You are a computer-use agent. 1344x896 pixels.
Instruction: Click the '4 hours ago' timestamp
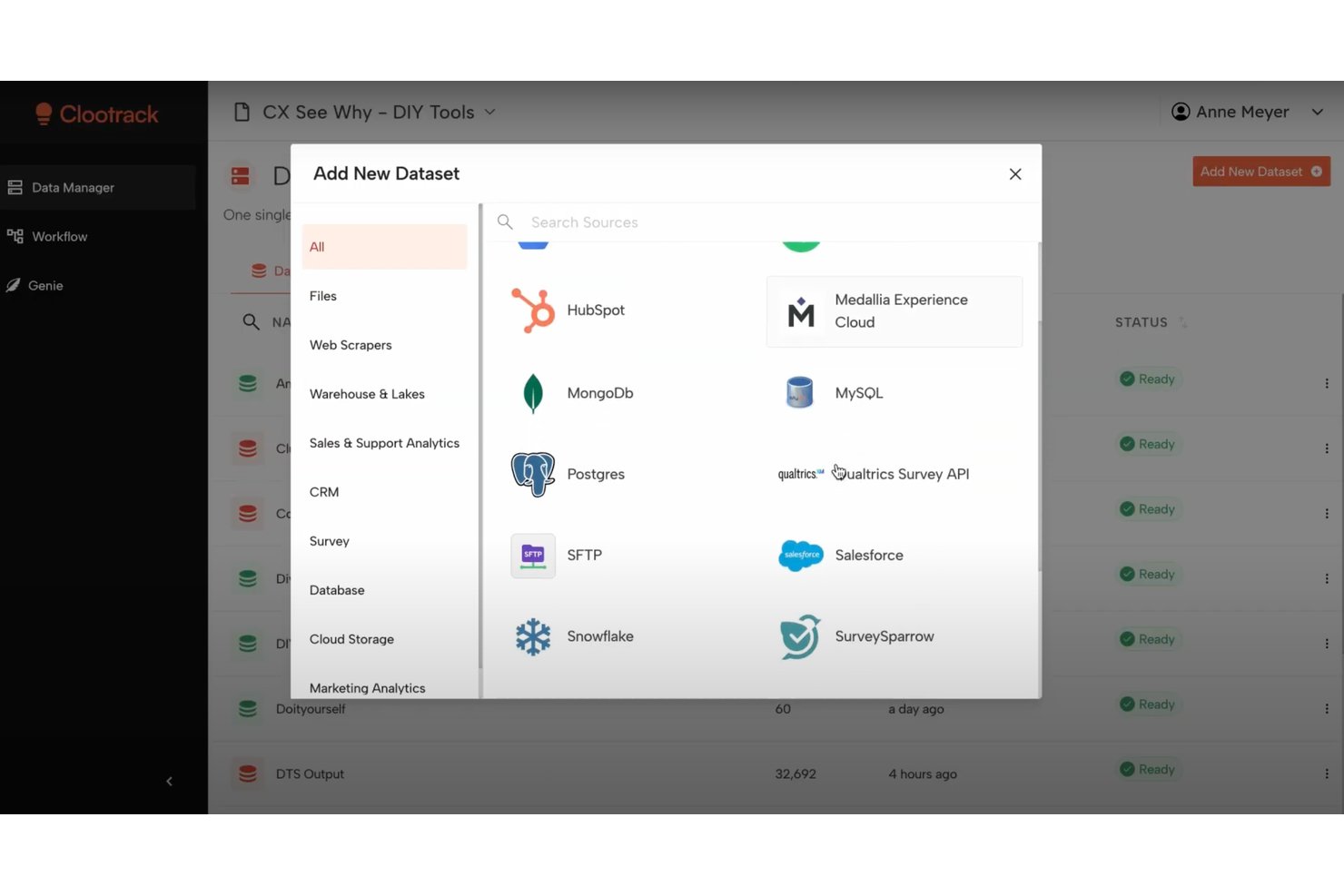[x=923, y=774]
